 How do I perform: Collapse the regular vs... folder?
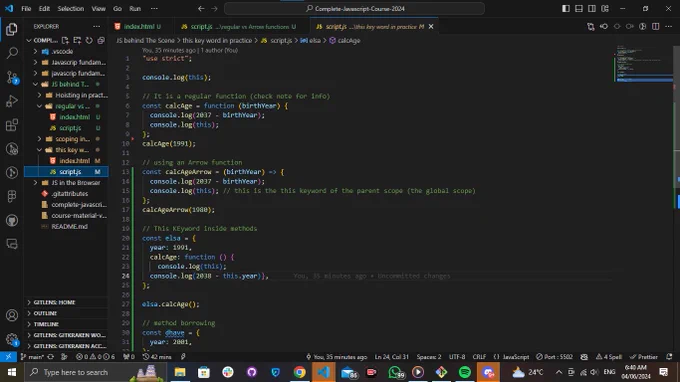(66, 106)
